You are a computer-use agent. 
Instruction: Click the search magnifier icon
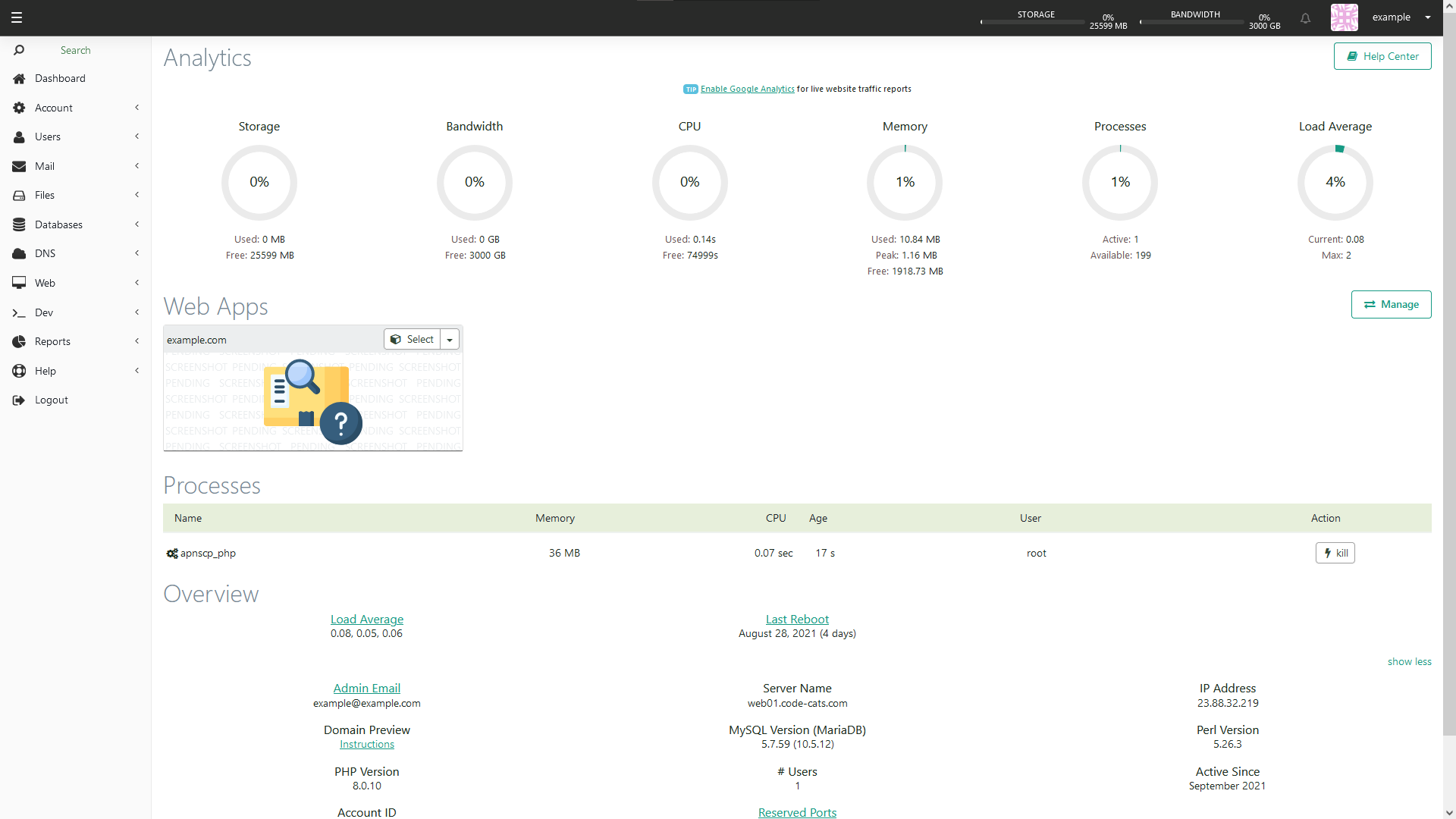click(x=19, y=50)
